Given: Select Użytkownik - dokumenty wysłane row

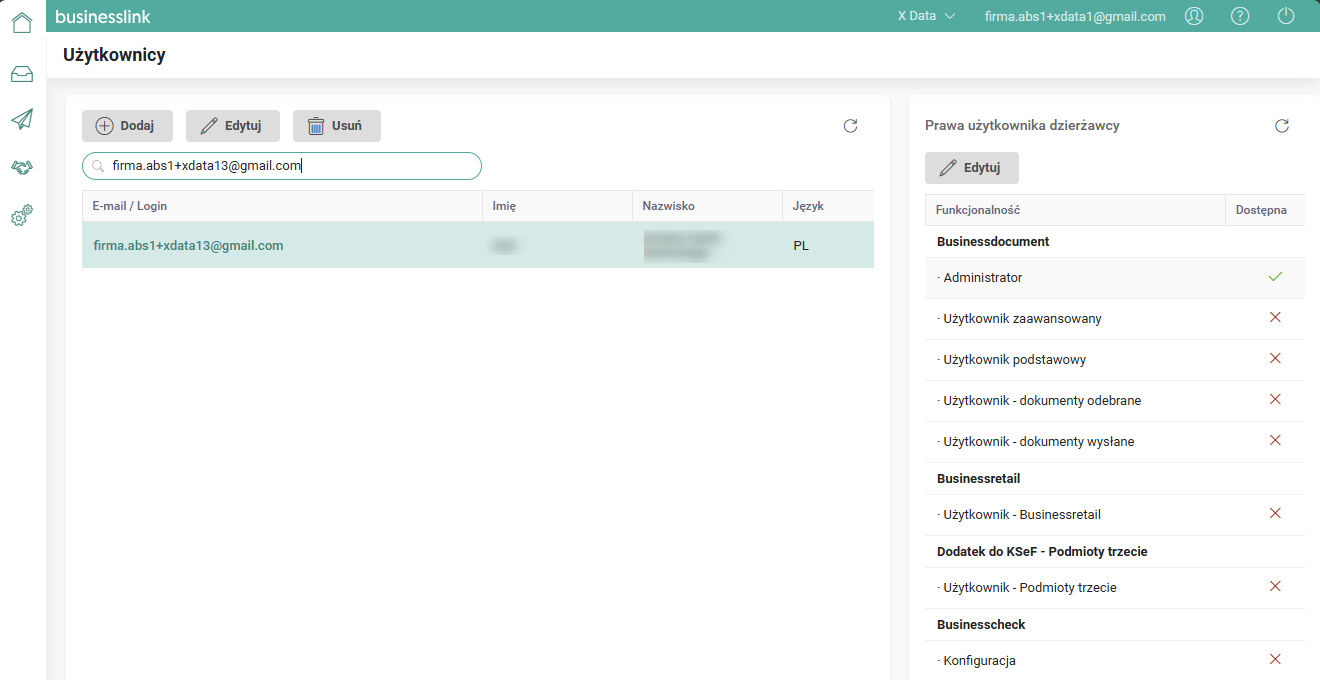Looking at the screenshot, I should (1115, 442).
